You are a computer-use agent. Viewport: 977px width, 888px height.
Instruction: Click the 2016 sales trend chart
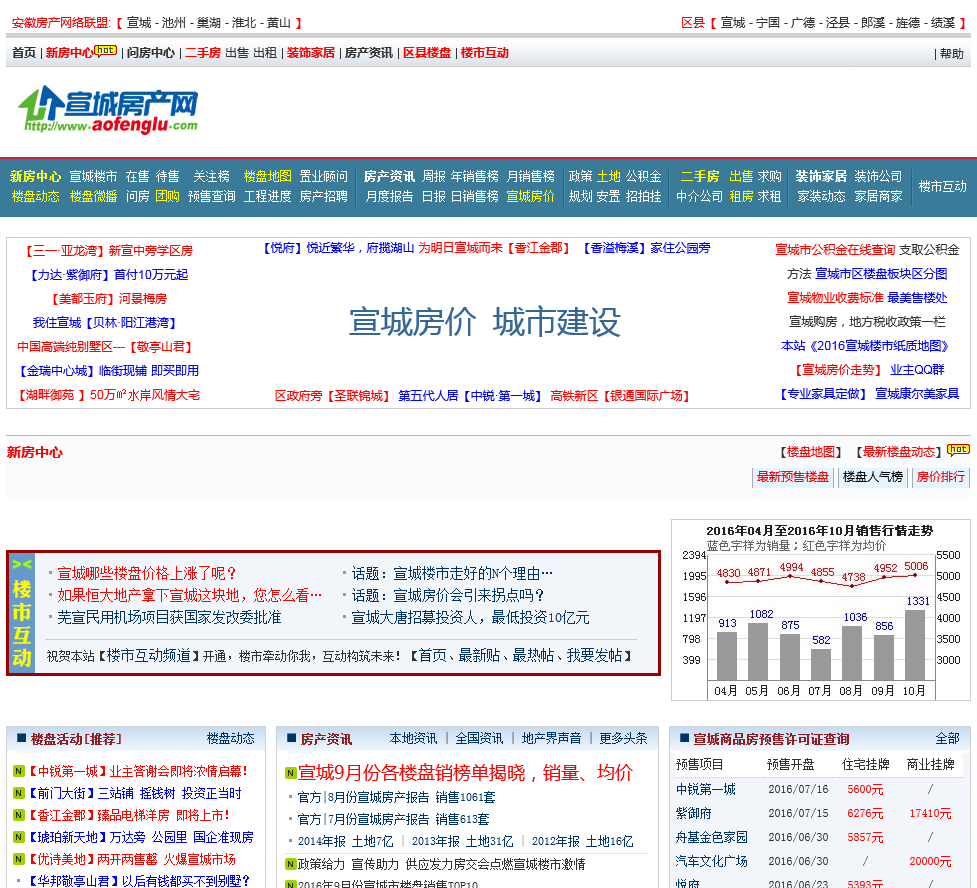pos(821,610)
